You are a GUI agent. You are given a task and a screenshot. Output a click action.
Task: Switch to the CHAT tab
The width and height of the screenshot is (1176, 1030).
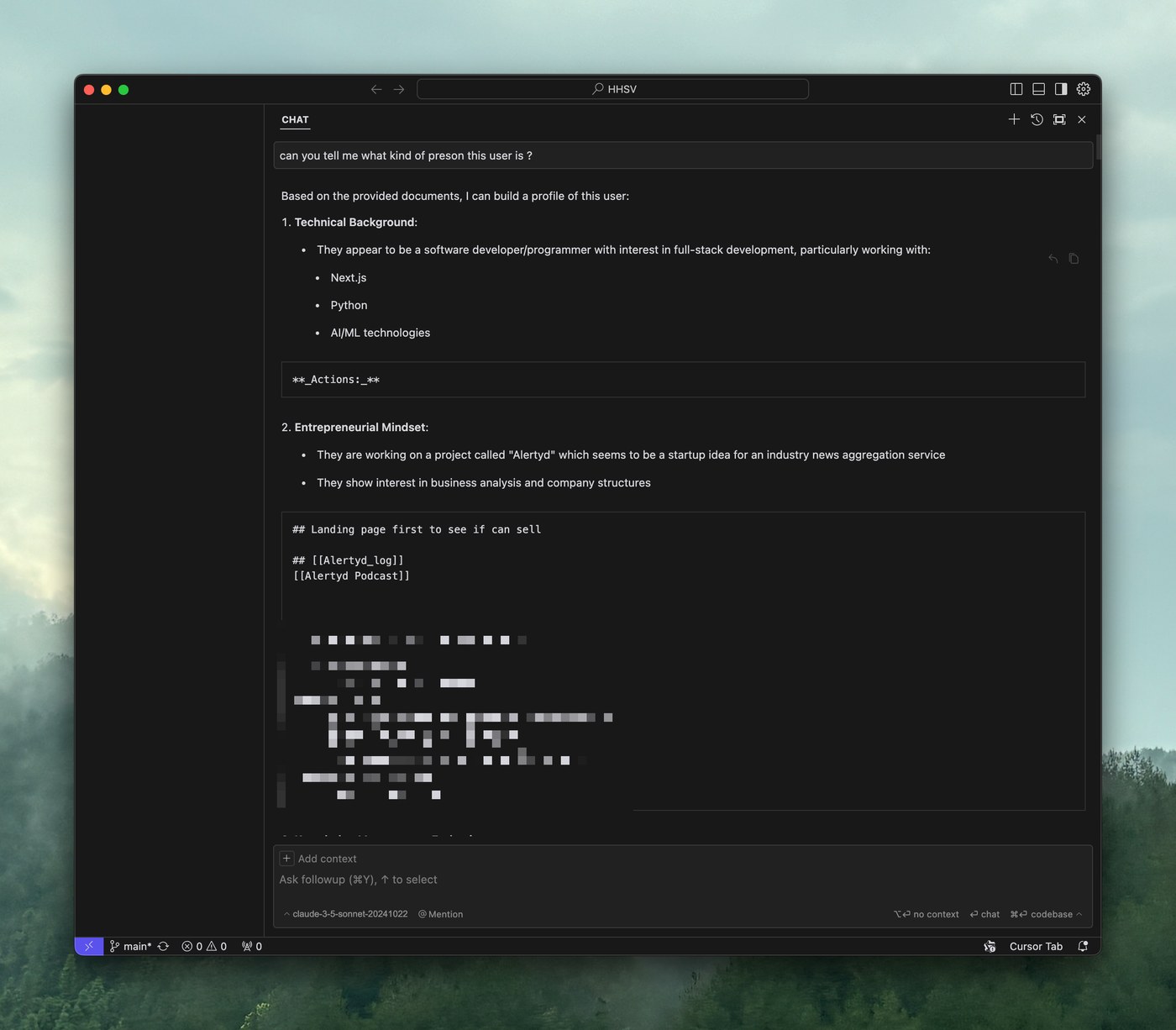[295, 120]
